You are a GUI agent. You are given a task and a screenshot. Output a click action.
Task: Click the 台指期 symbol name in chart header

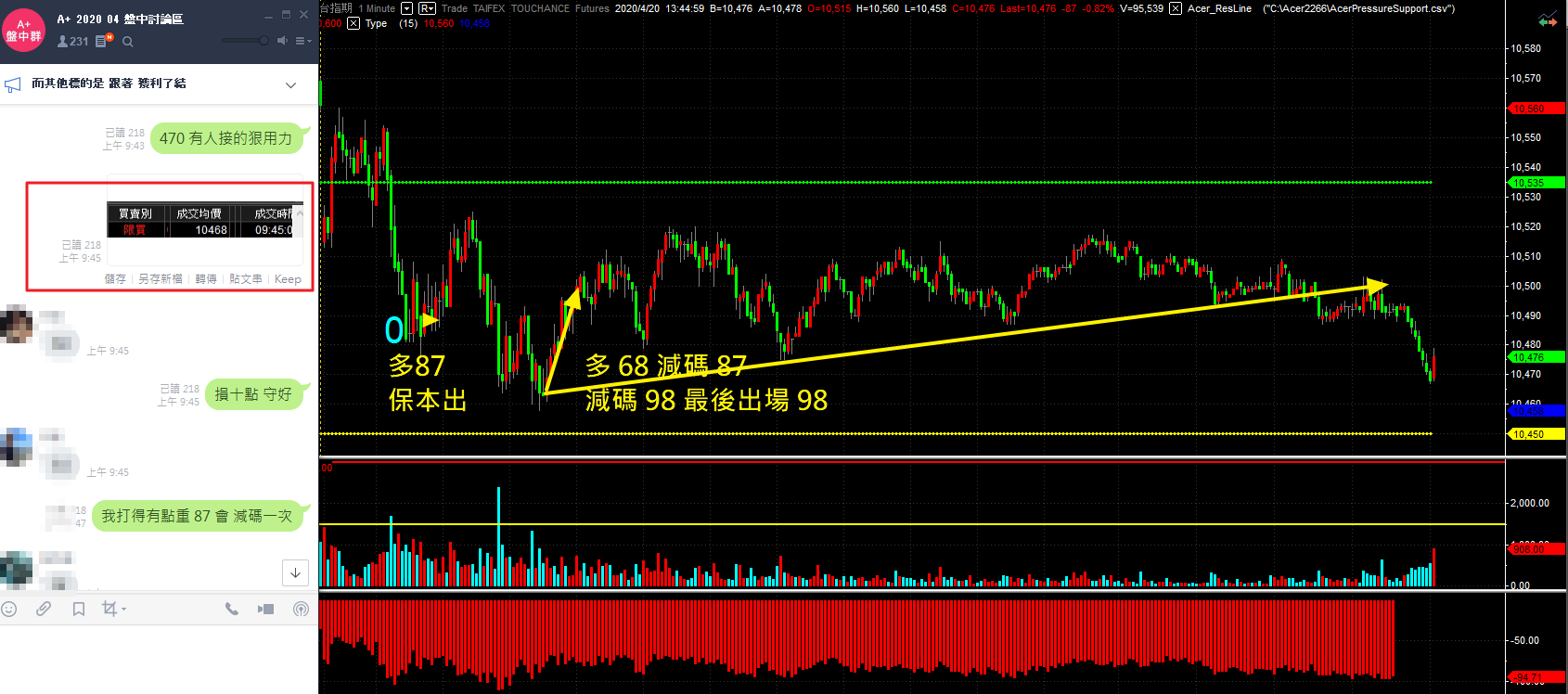[x=337, y=8]
